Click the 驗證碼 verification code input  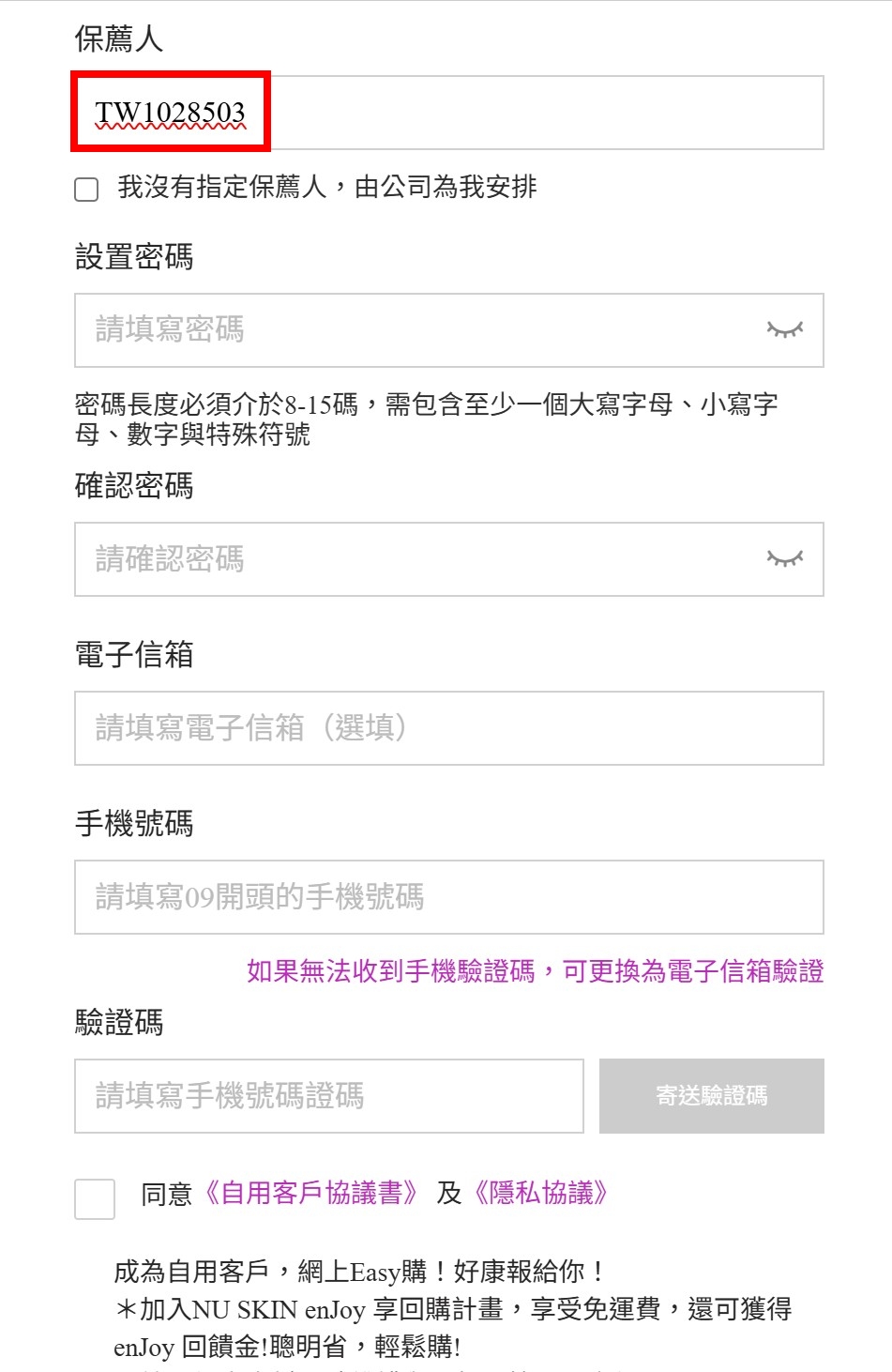coord(328,1095)
